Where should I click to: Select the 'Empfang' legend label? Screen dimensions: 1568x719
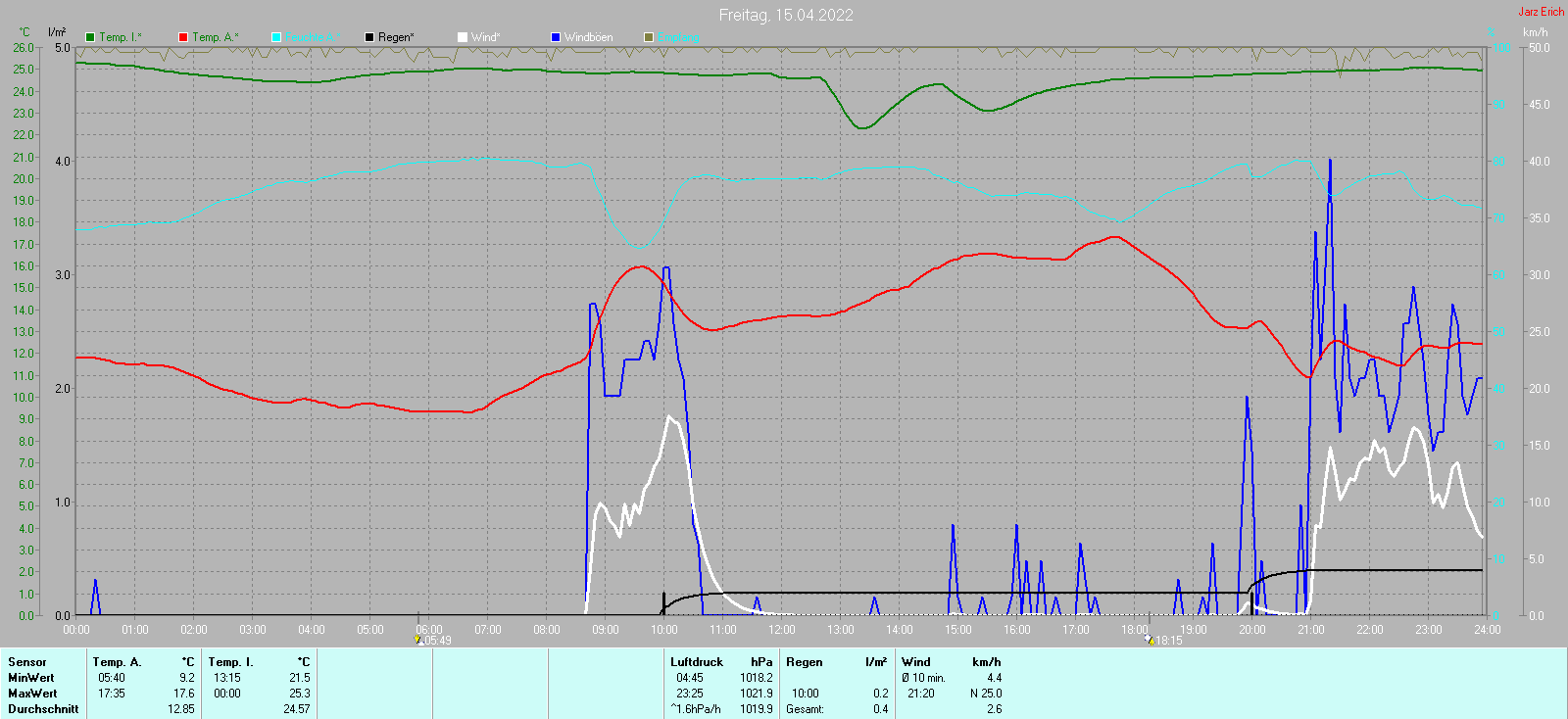click(x=679, y=37)
